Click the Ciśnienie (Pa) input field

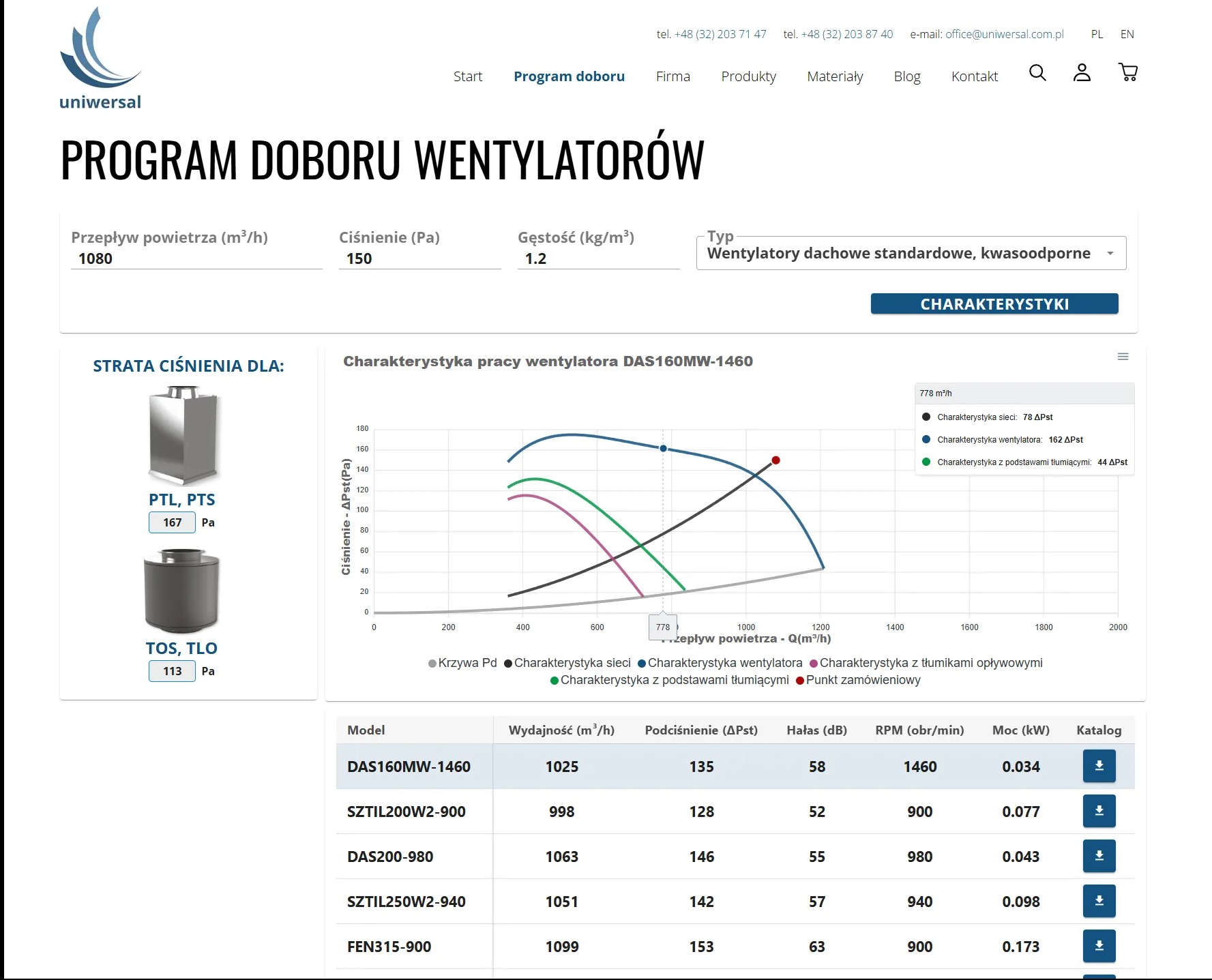pos(419,258)
